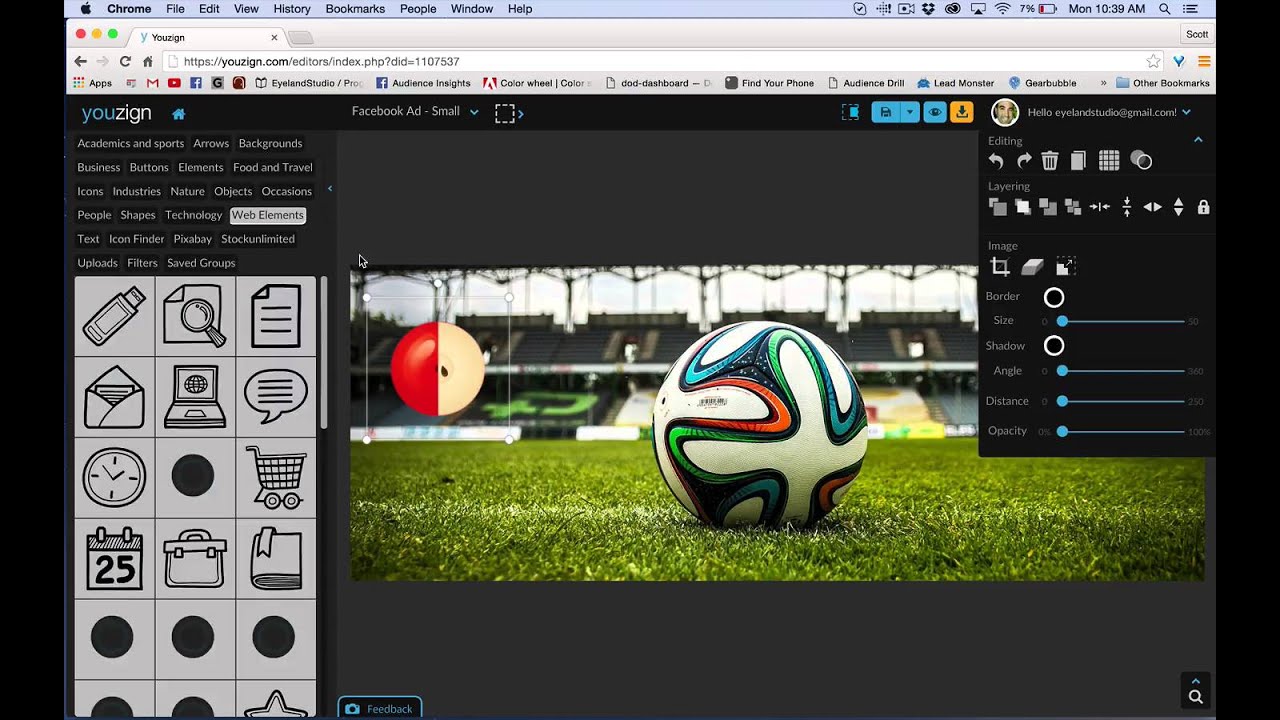Redo the last edit
Screen dimensions: 1280x720
[1024, 161]
